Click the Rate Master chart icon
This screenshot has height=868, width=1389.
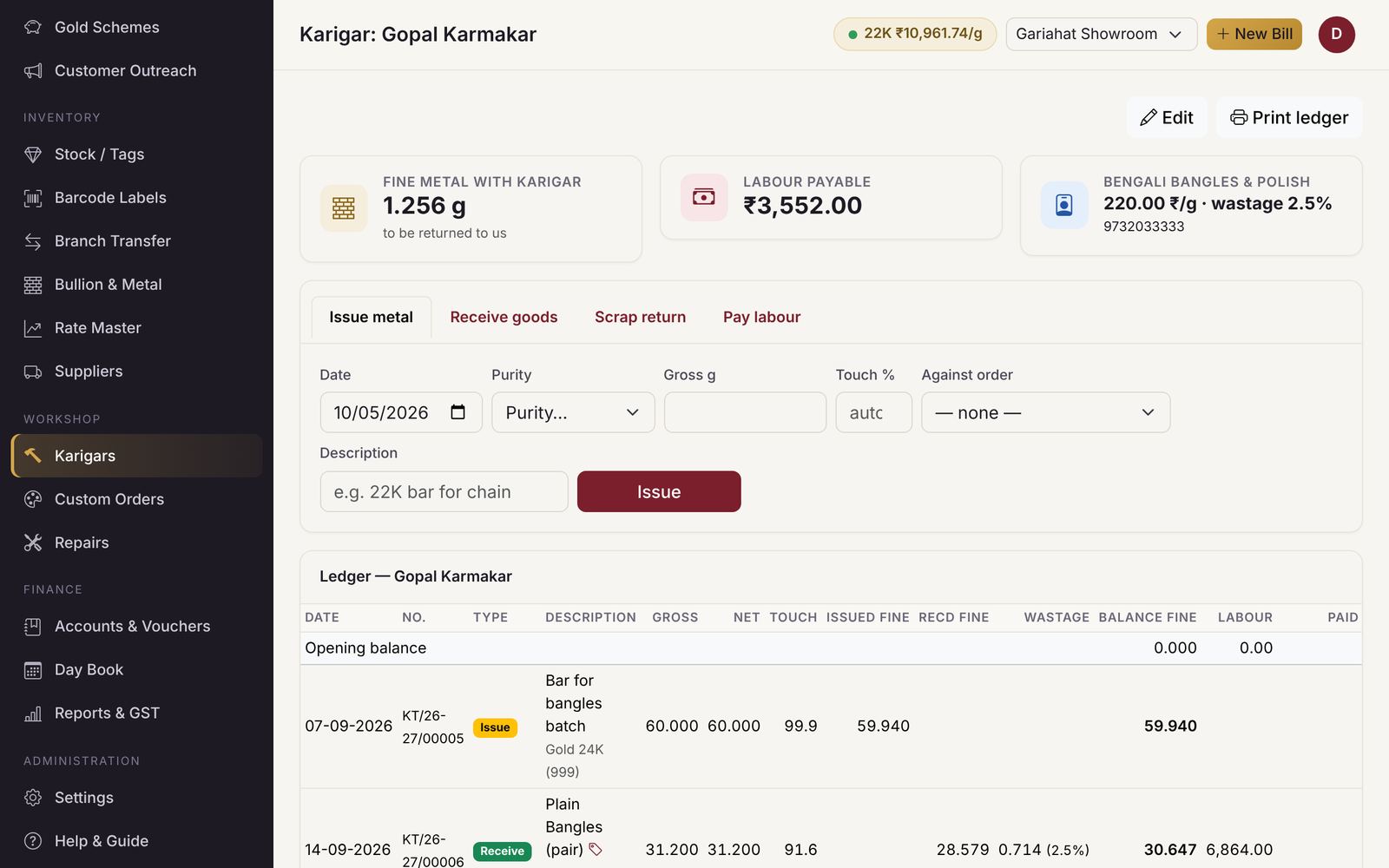[x=33, y=328]
